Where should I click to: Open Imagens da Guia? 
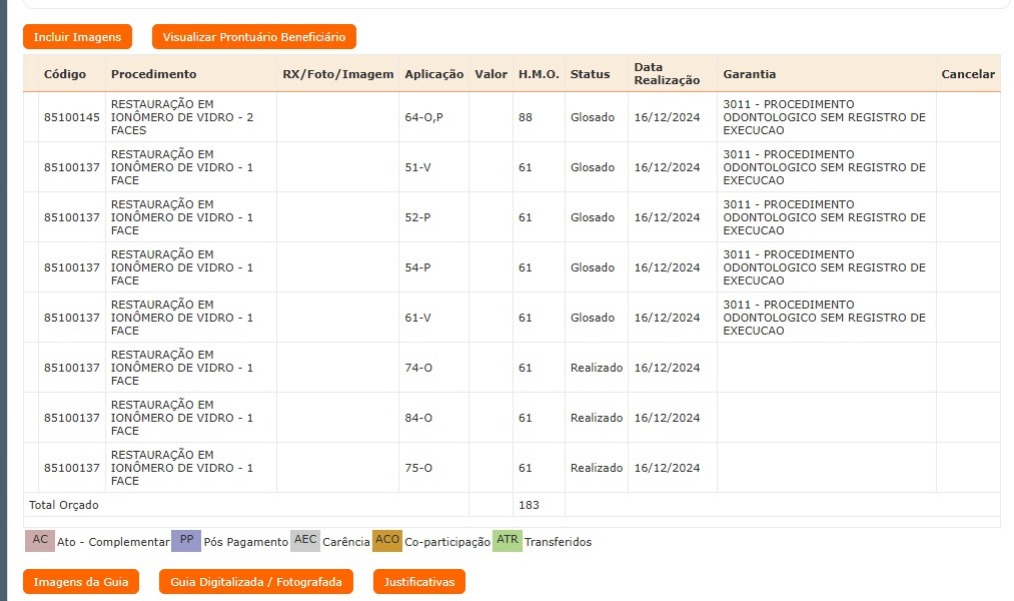point(80,581)
